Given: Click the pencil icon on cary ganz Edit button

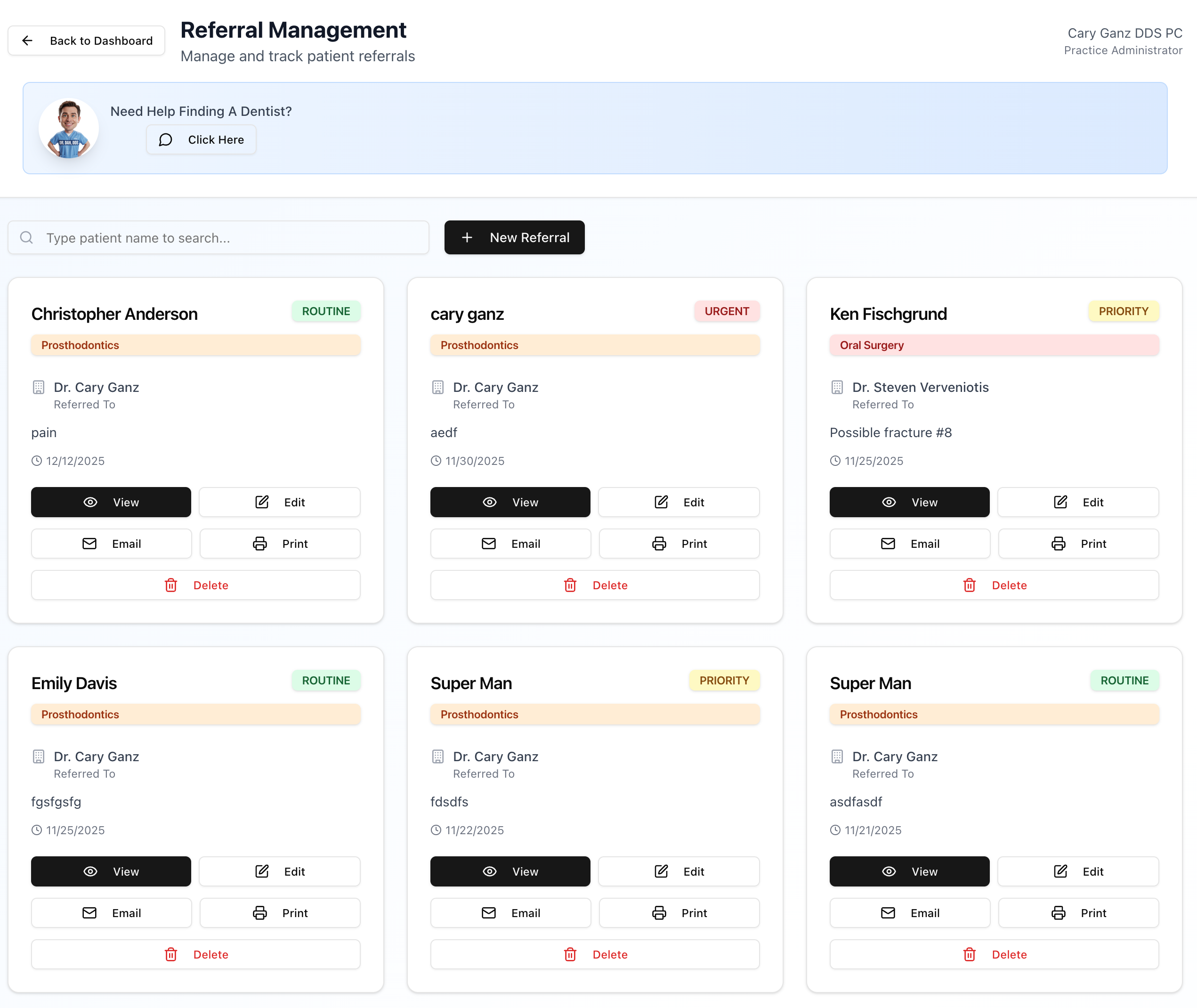Looking at the screenshot, I should pyautogui.click(x=661, y=502).
